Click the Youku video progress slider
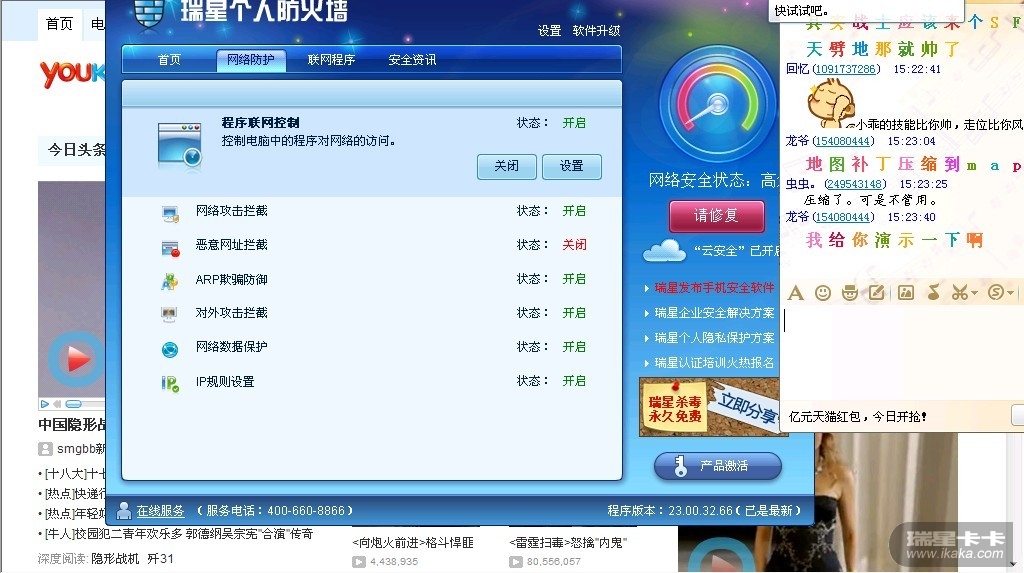 (x=73, y=404)
